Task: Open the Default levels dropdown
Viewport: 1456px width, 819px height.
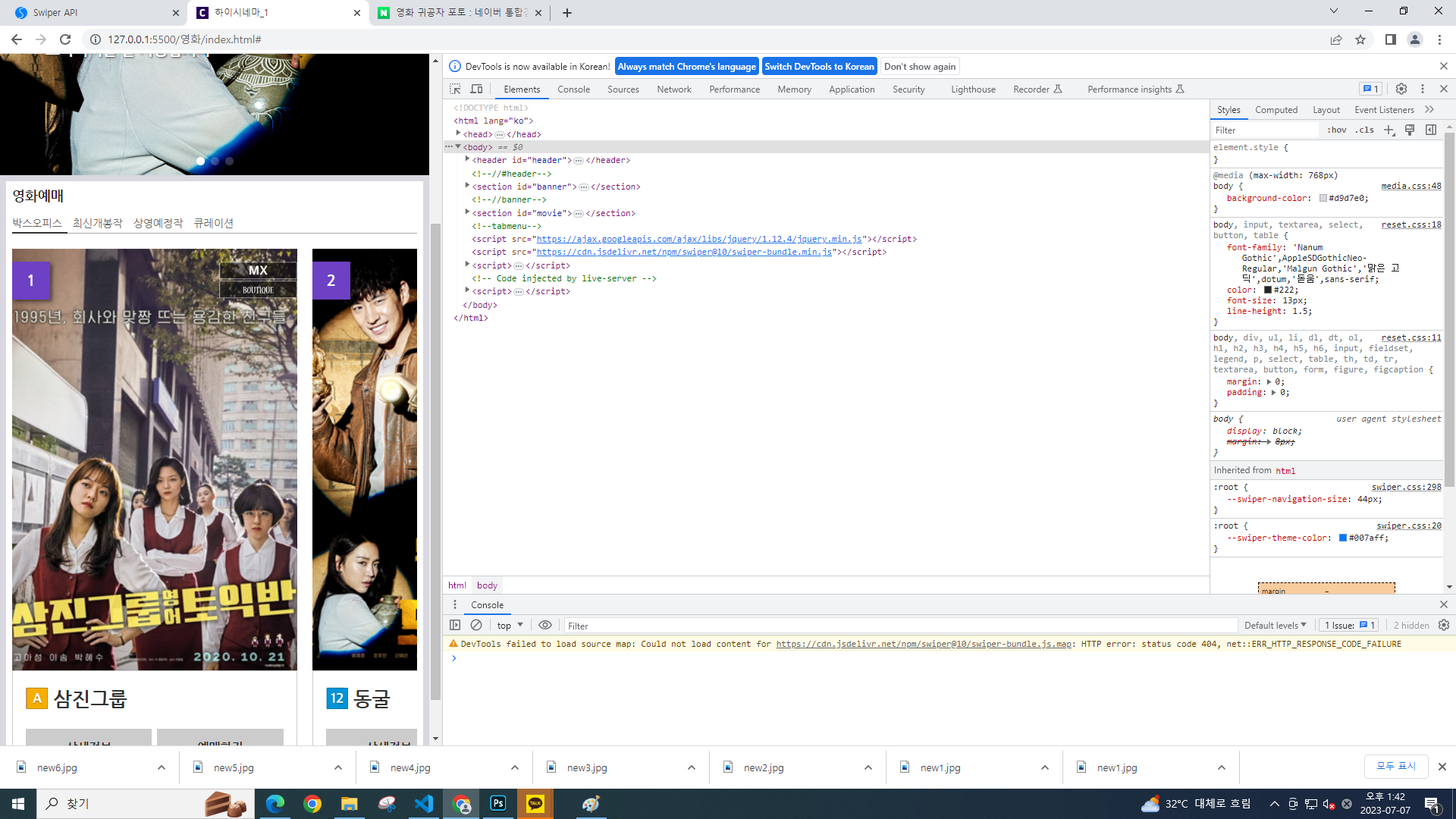Action: (1275, 625)
